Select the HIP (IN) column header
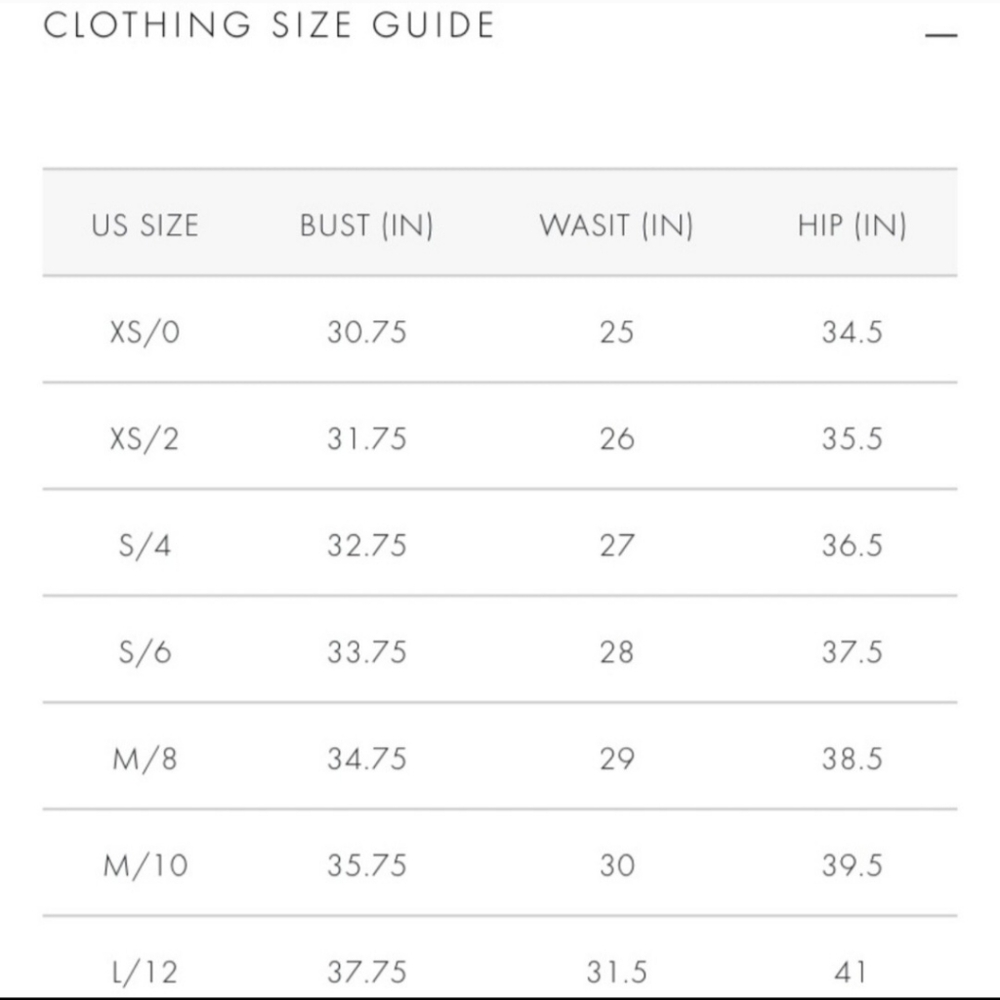 [x=852, y=225]
